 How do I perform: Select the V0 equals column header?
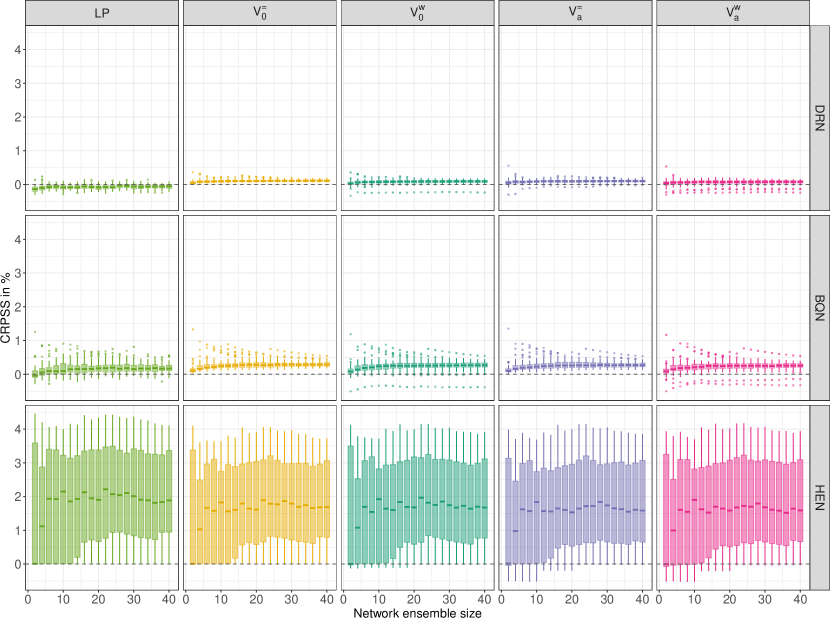[259, 13]
